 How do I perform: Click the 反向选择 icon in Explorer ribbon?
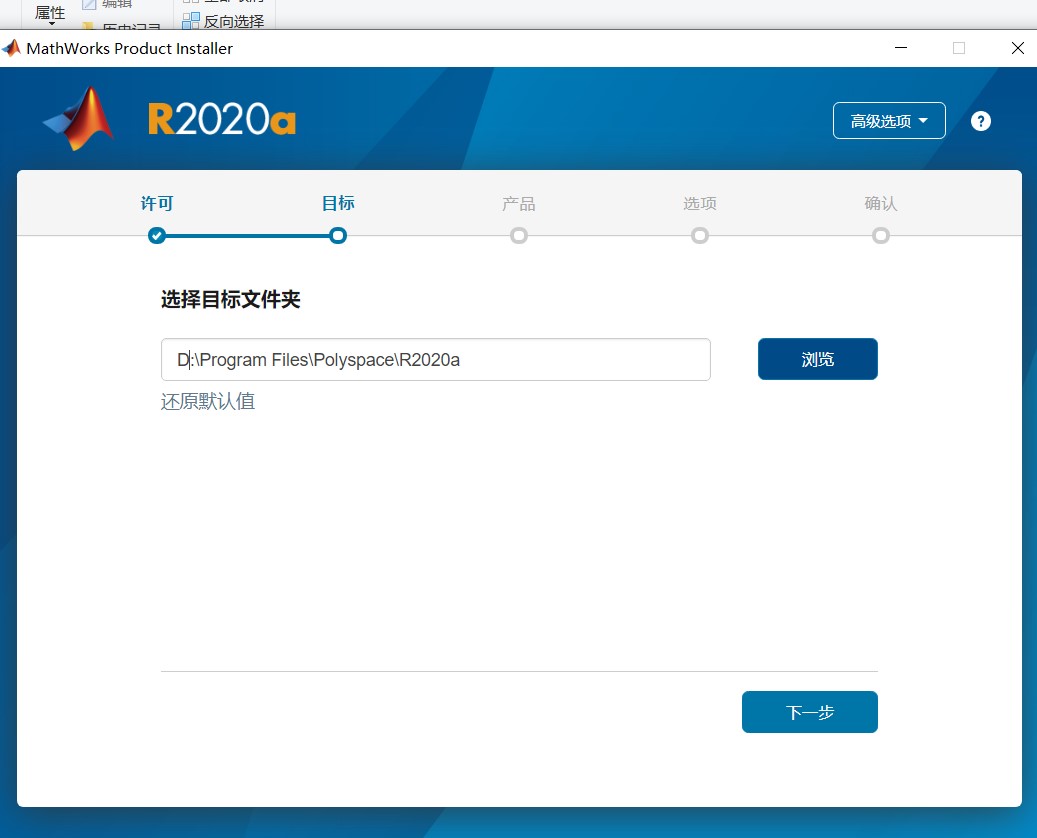click(192, 19)
